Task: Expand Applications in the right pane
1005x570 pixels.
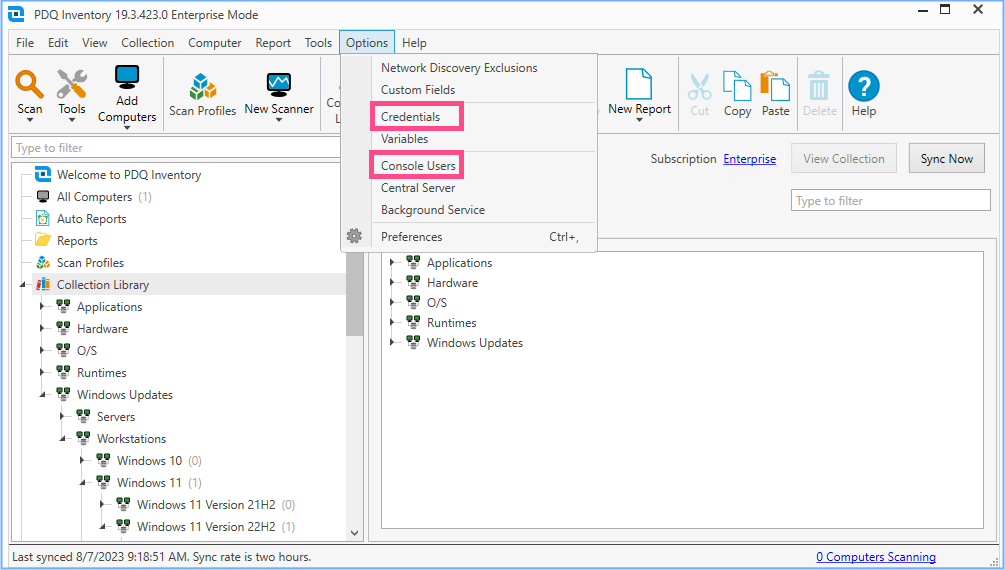Action: (x=392, y=262)
